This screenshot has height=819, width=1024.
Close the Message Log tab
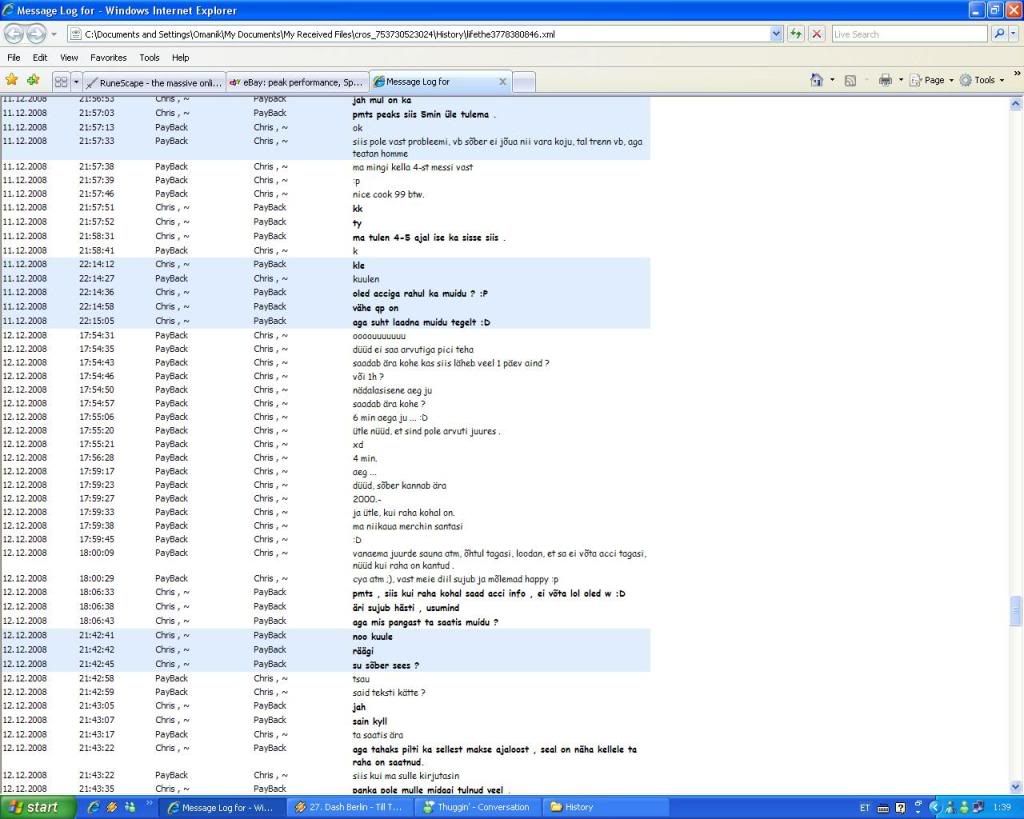pyautogui.click(x=502, y=82)
